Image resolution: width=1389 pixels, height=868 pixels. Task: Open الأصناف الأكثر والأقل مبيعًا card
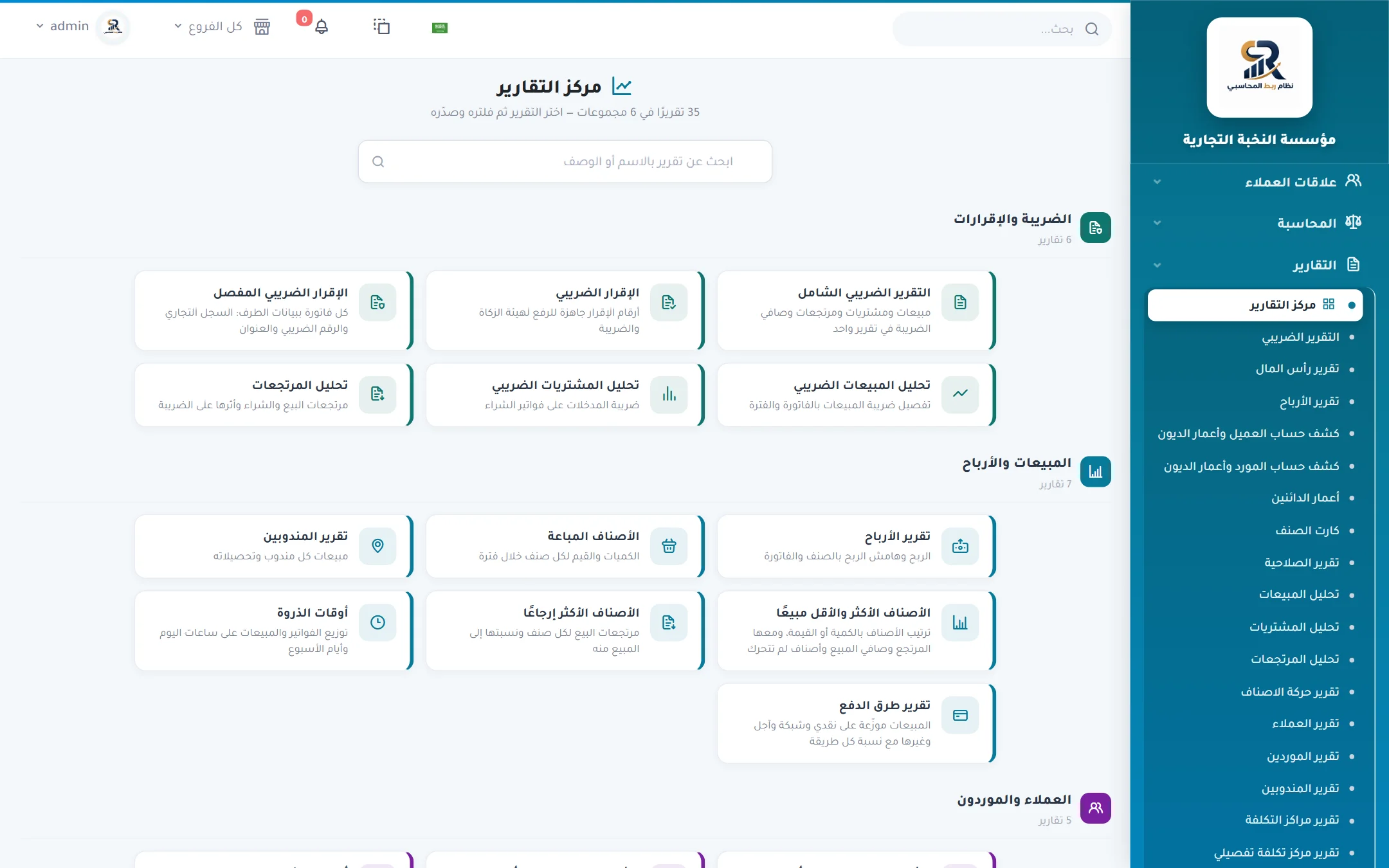click(857, 631)
